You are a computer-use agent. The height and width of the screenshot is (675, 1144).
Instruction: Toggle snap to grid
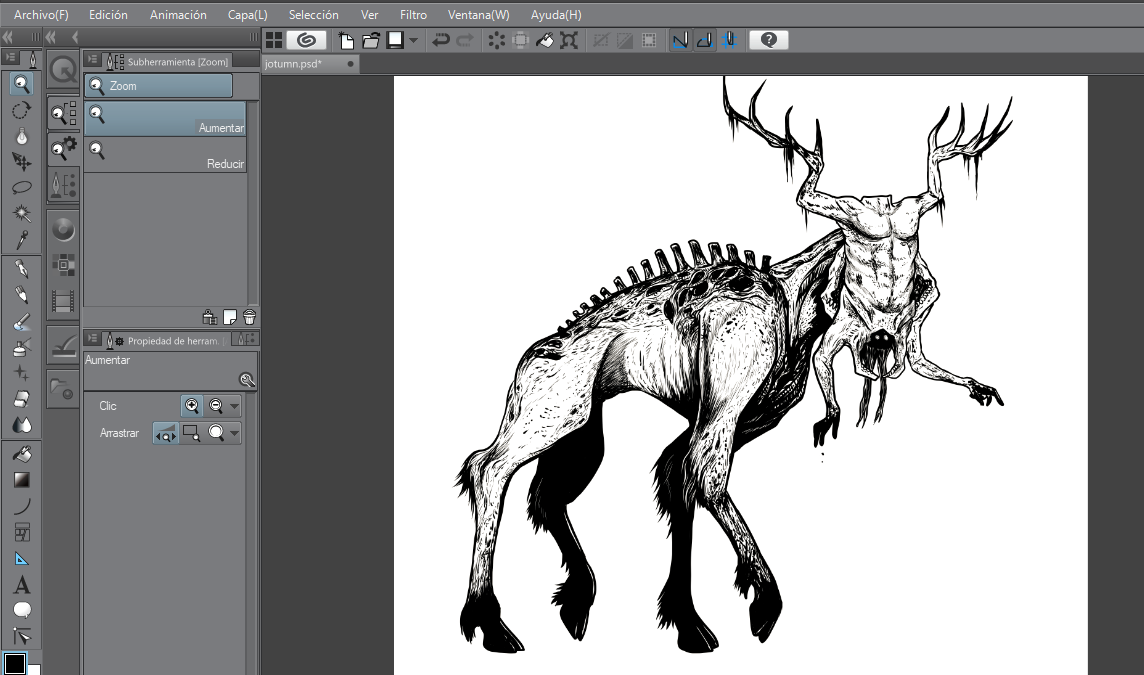tap(729, 40)
